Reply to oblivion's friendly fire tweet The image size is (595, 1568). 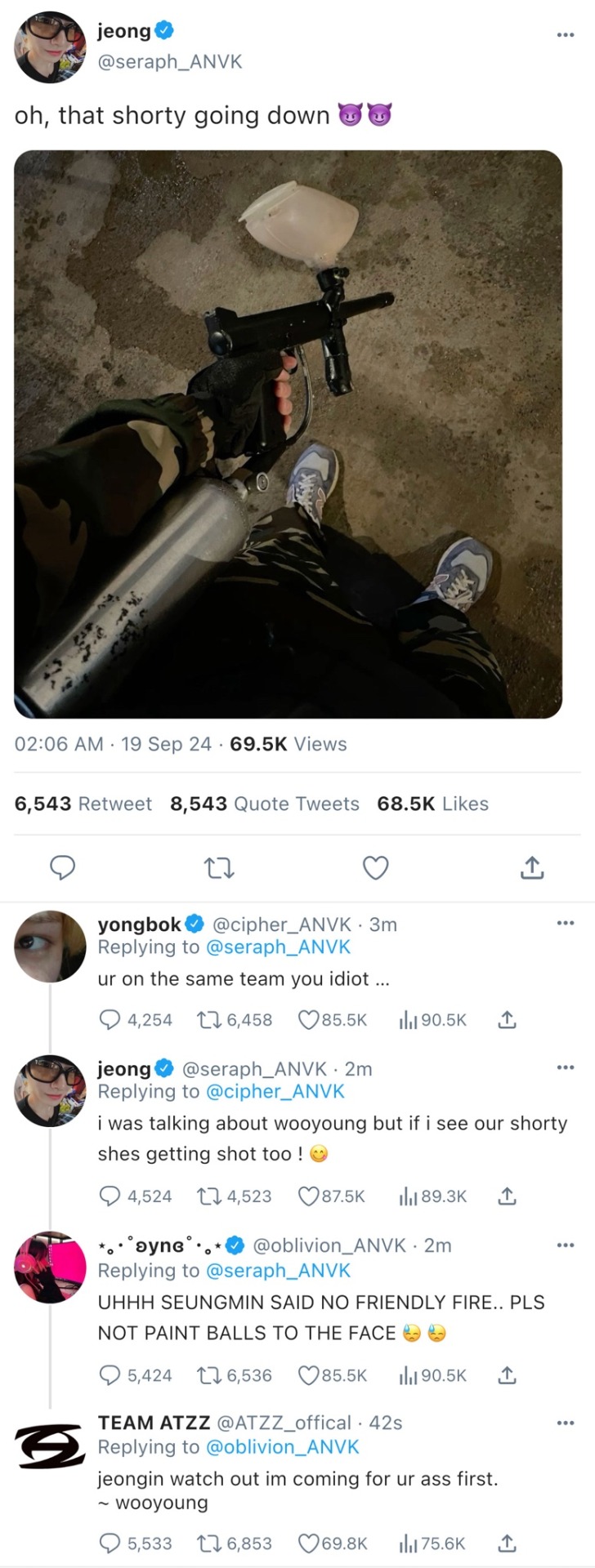pyautogui.click(x=110, y=1375)
